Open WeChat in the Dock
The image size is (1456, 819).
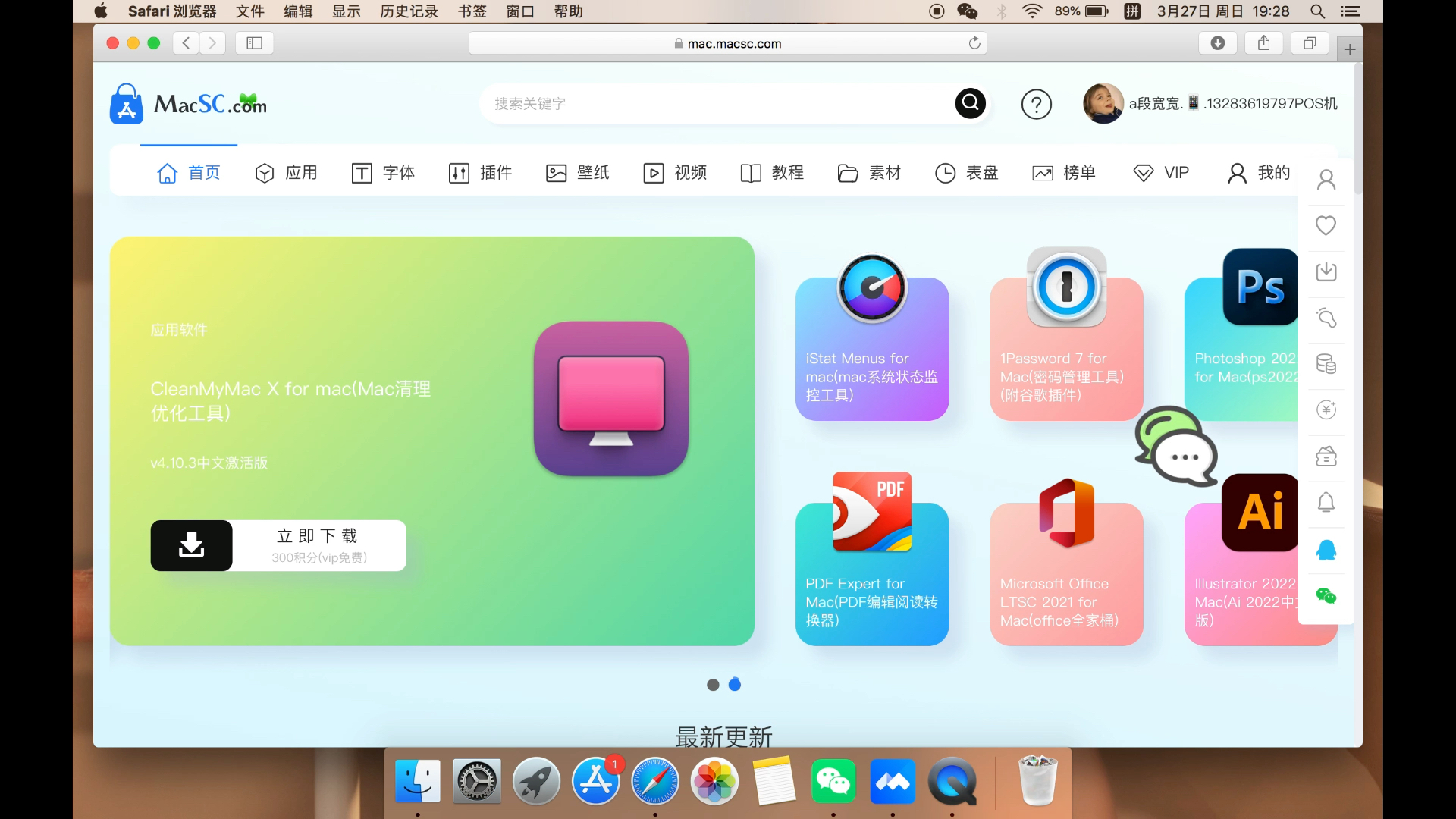(833, 781)
